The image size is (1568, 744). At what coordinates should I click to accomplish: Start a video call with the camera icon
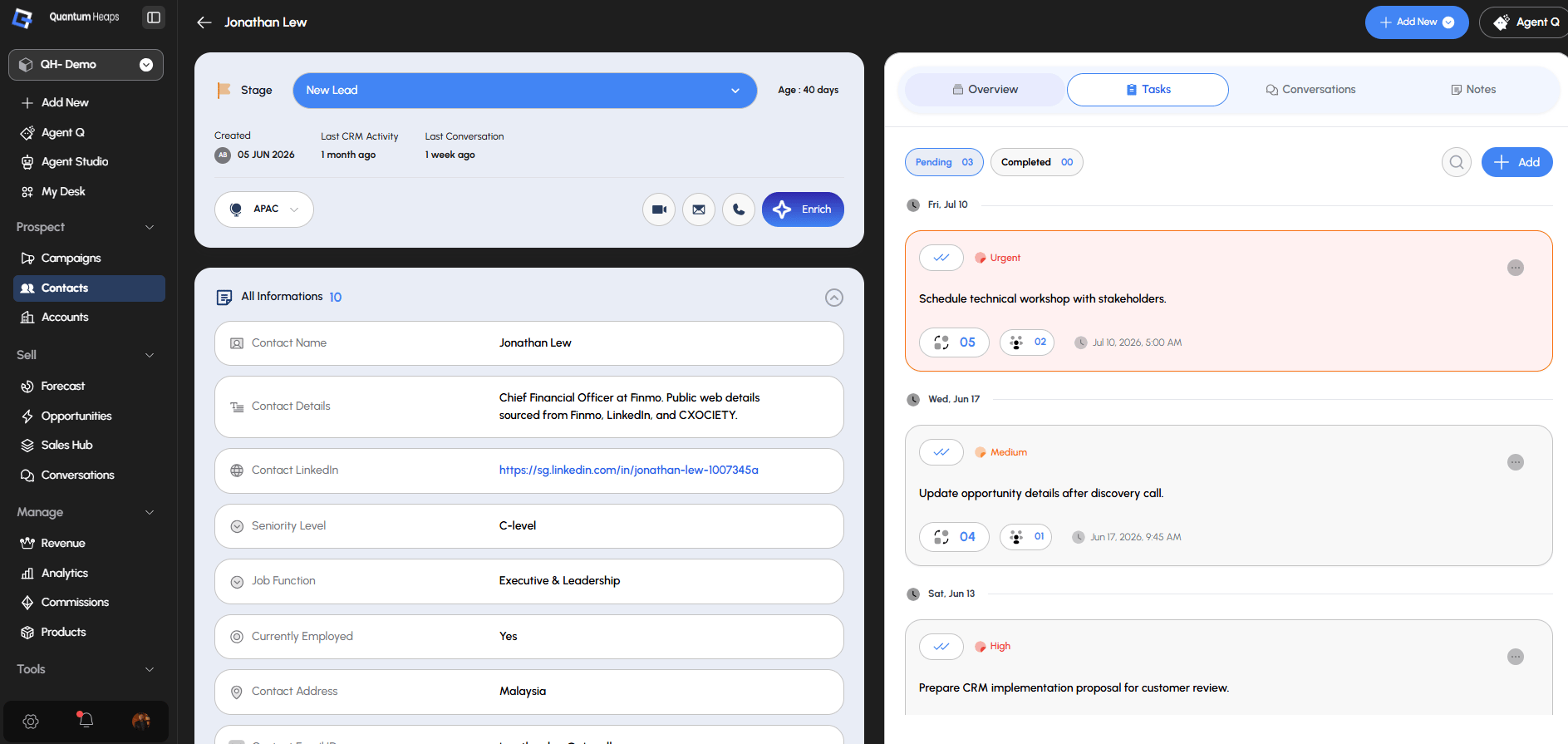pyautogui.click(x=659, y=209)
